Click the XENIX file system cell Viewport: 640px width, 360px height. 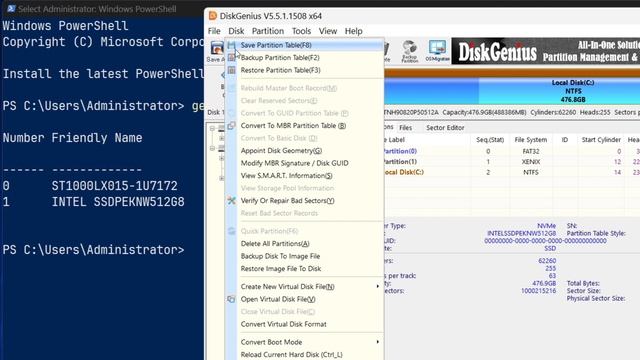[x=531, y=162]
